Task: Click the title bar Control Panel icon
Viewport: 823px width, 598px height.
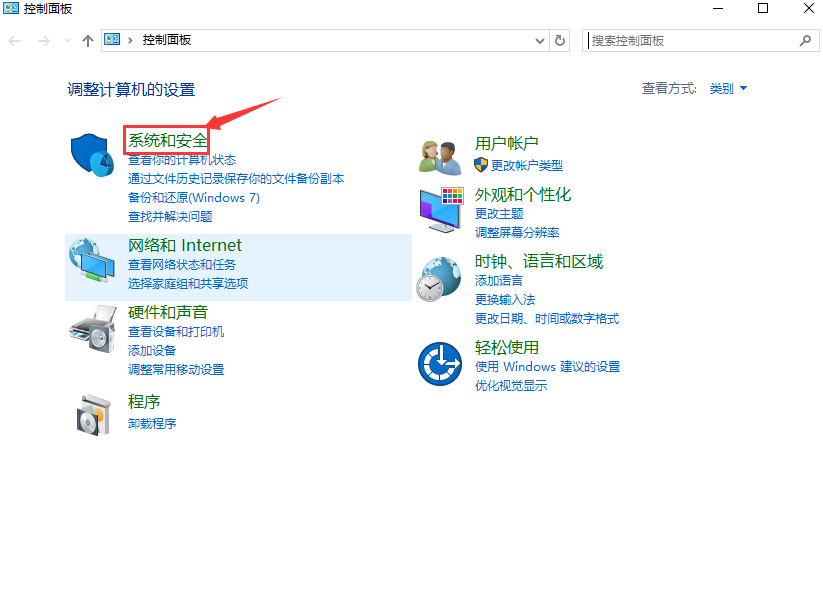Action: coord(10,8)
